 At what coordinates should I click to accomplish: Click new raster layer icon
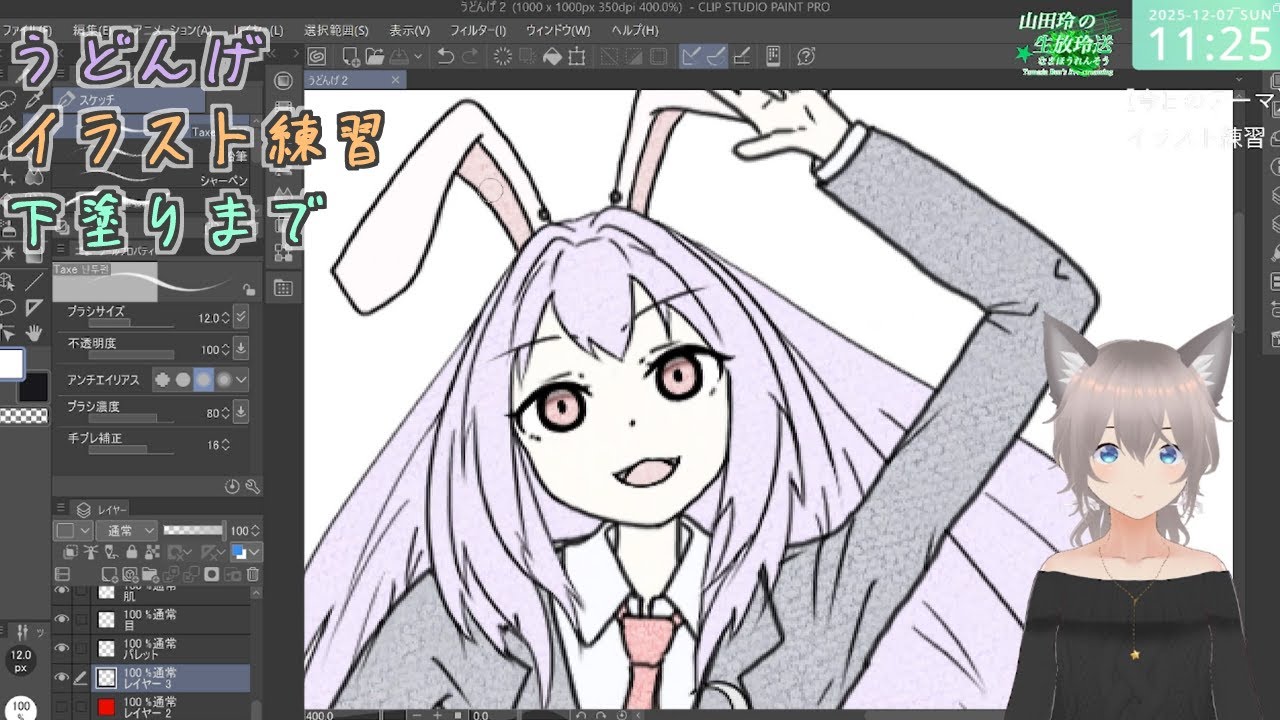coord(108,575)
